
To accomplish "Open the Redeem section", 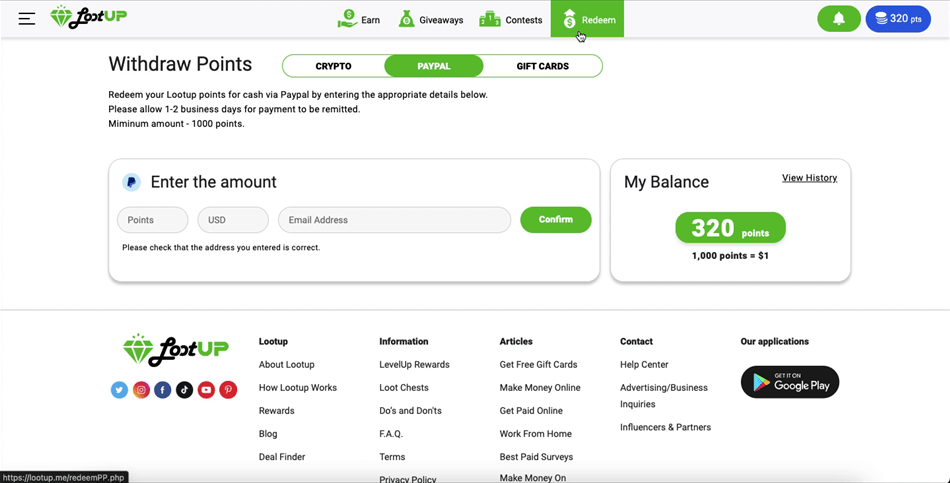I will tap(587, 19).
